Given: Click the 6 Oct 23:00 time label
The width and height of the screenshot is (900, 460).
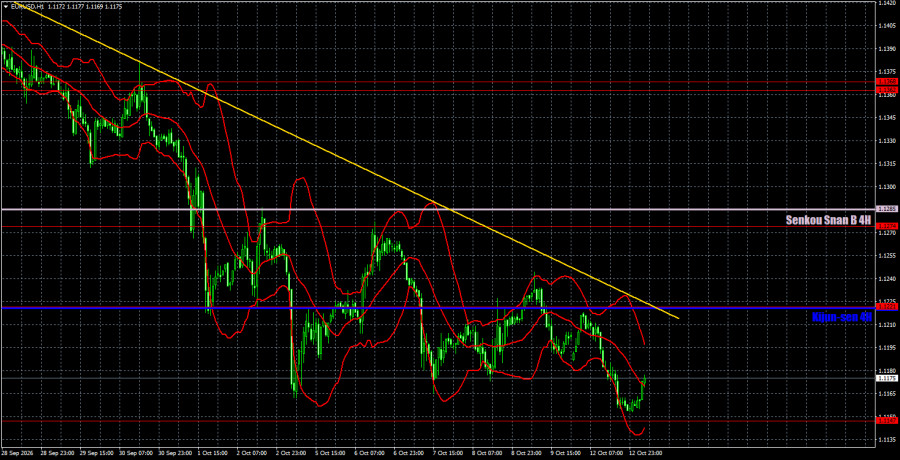Looking at the screenshot, I should coord(407,453).
